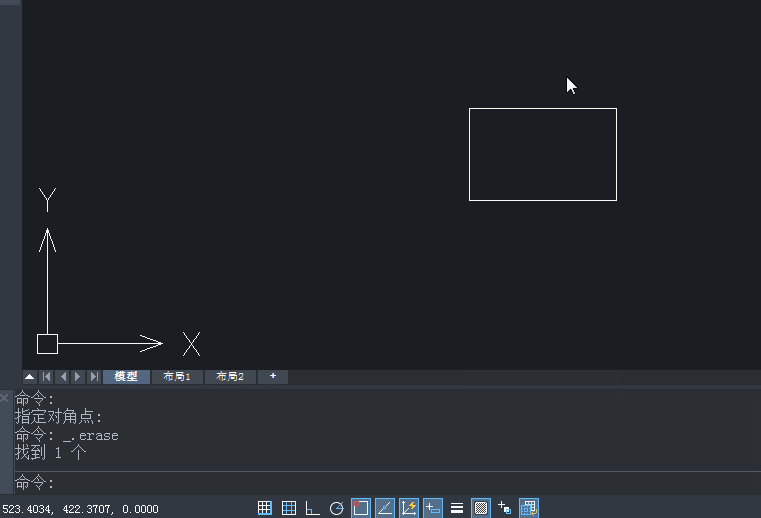Toggle object snap tracking icon
This screenshot has width=761, height=518.
click(385, 508)
